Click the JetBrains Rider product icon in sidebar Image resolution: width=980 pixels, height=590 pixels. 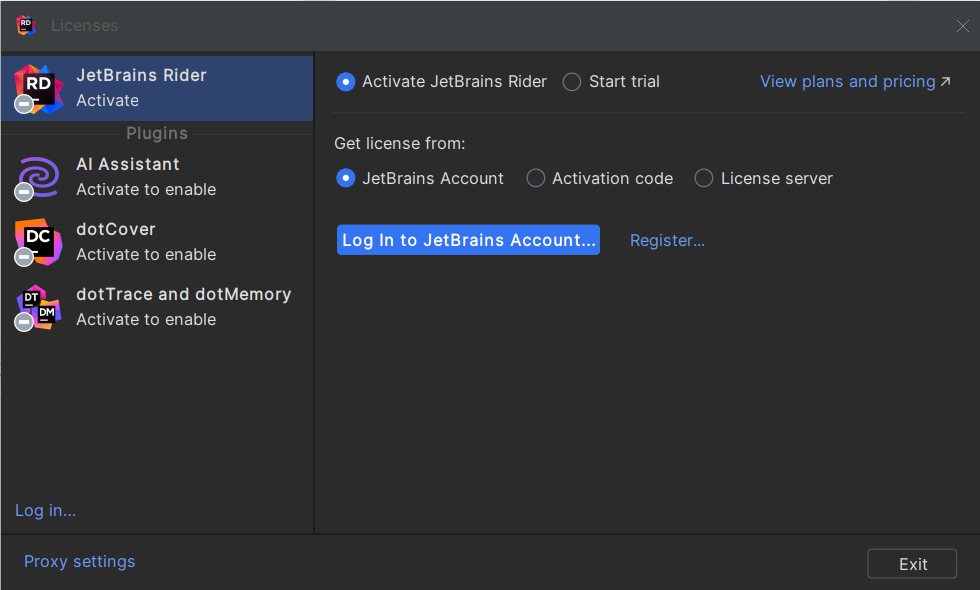39,89
